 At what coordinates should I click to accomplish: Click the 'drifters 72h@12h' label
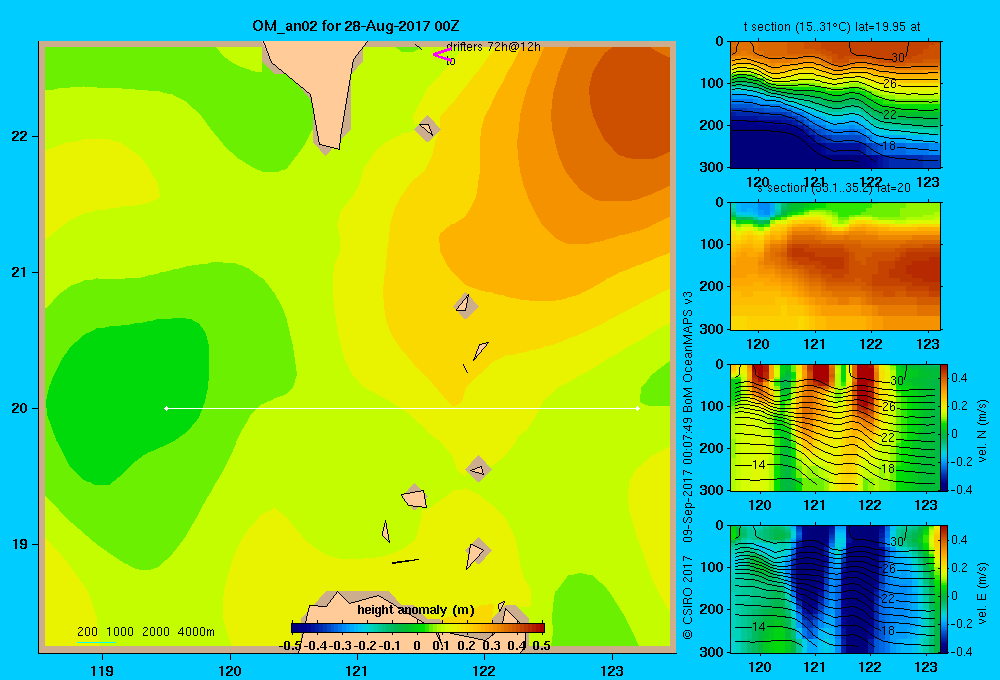[494, 47]
